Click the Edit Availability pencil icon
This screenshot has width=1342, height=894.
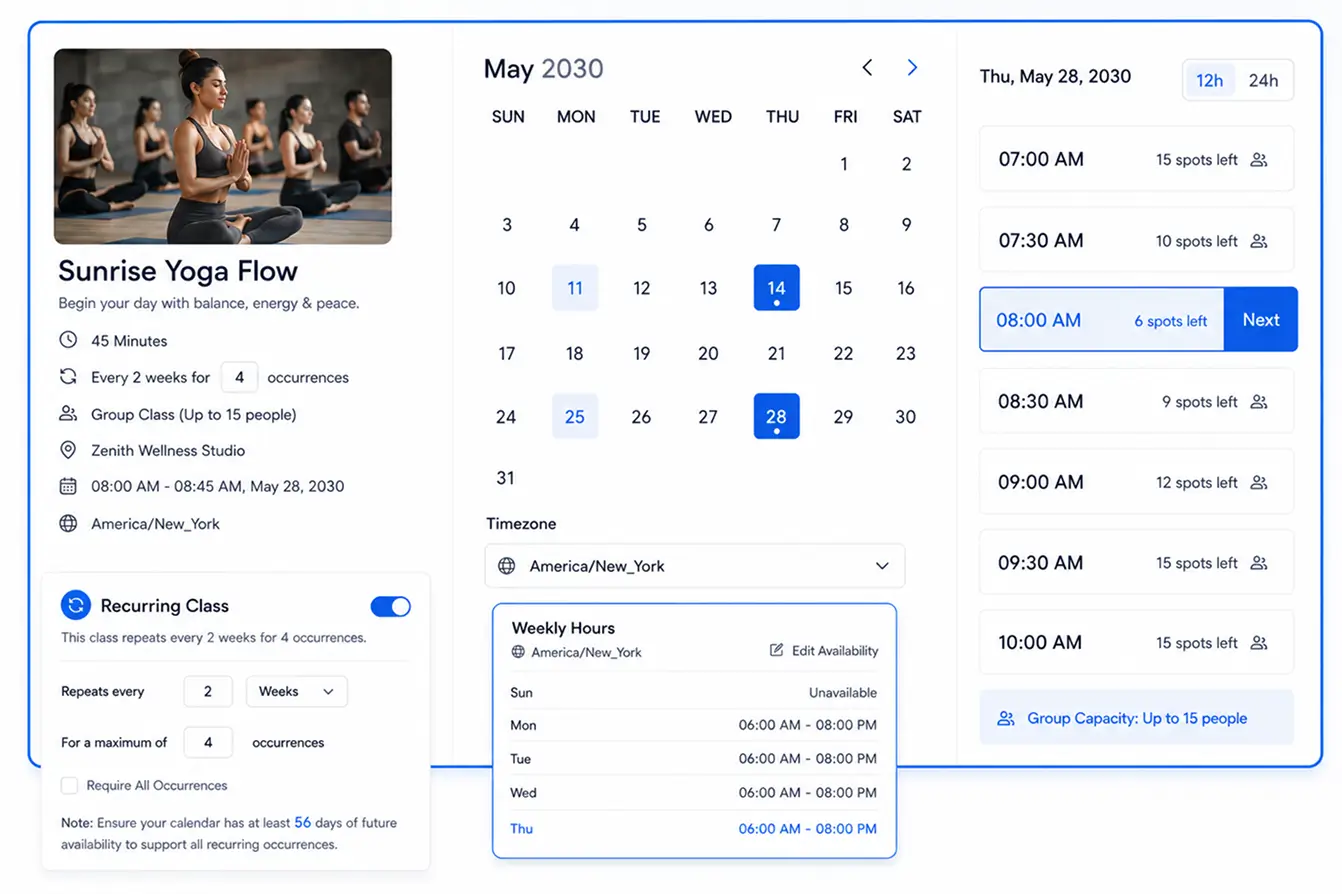click(777, 651)
